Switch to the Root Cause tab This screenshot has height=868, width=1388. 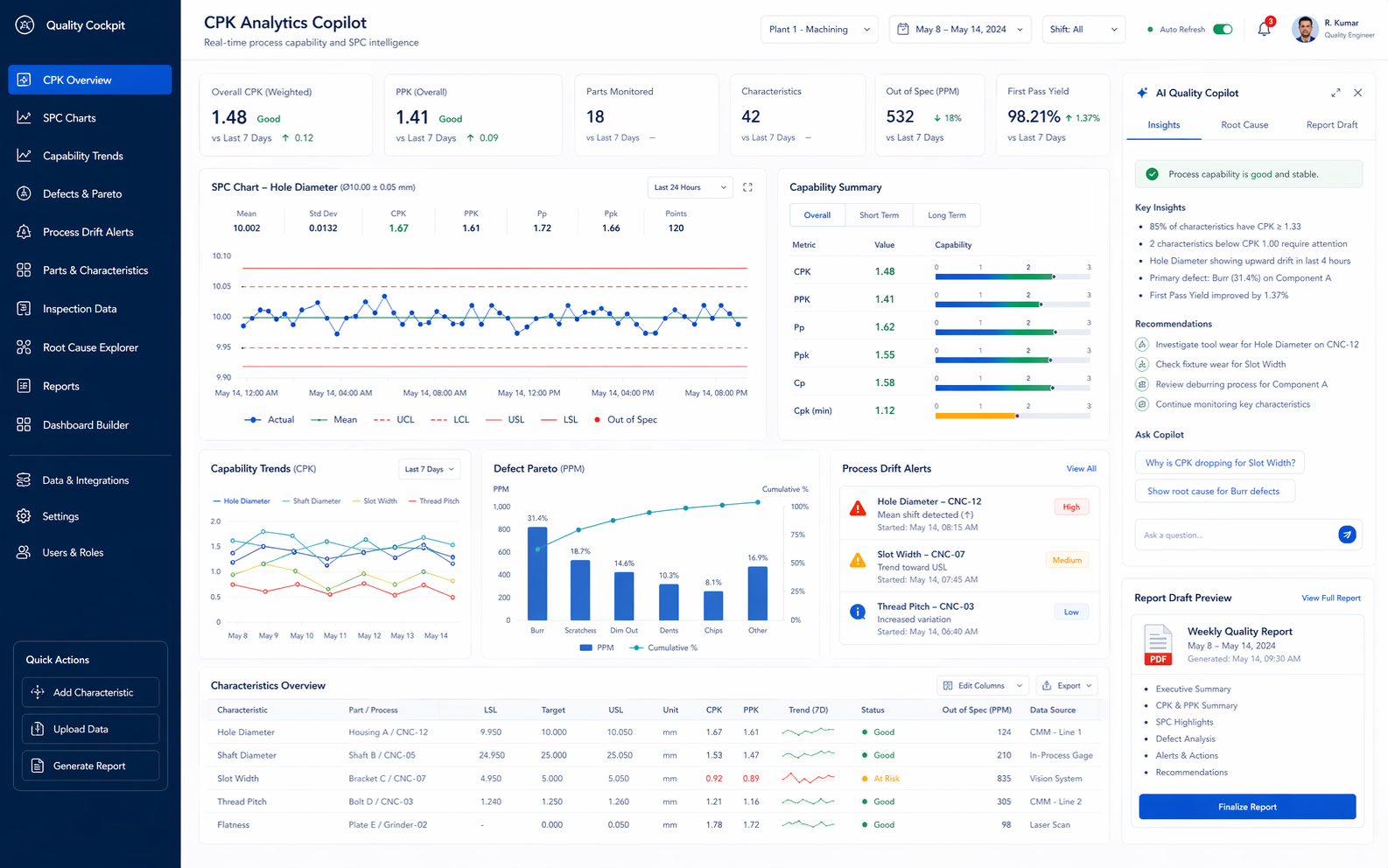click(1244, 125)
